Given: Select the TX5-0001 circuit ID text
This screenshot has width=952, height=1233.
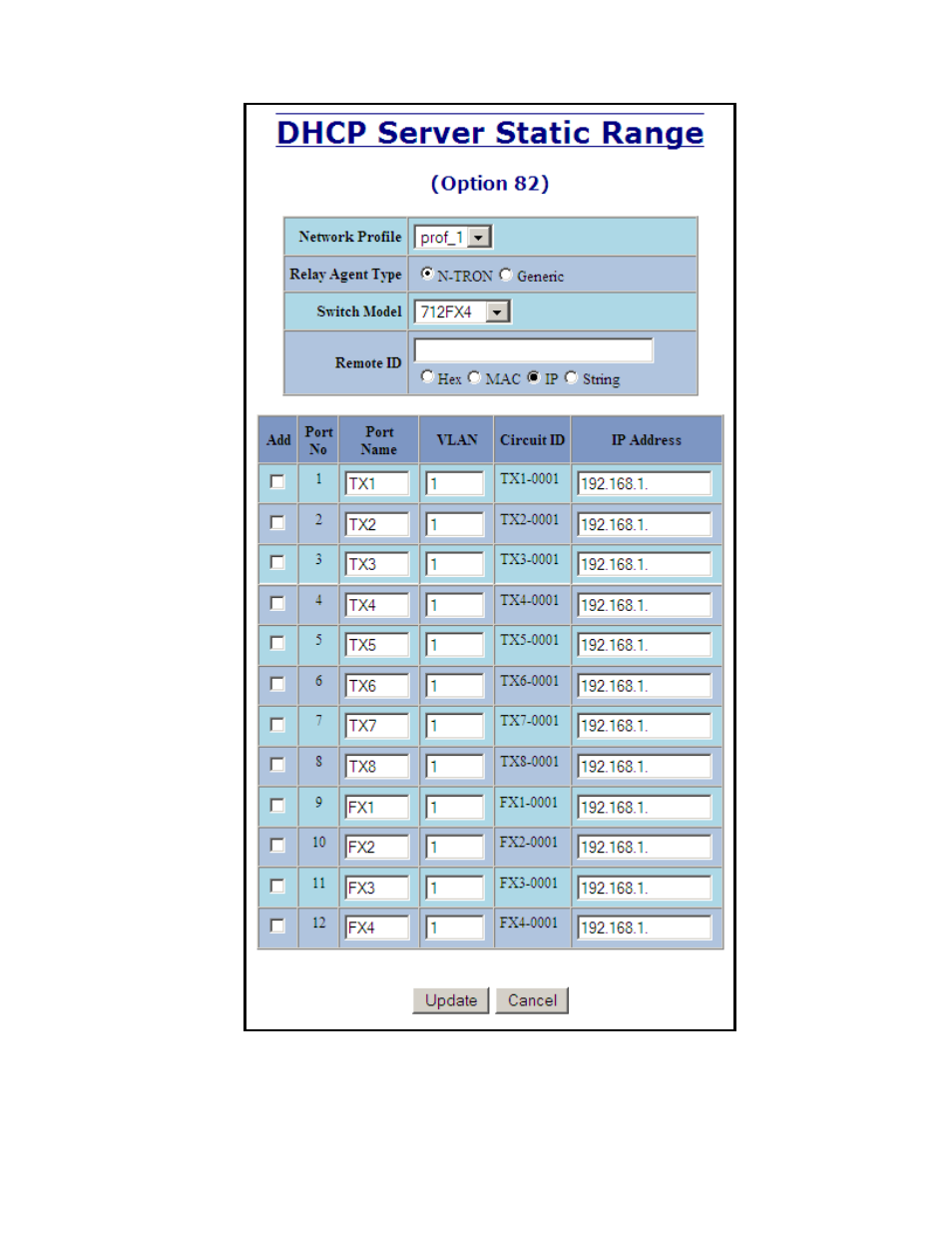Looking at the screenshot, I should click(x=530, y=640).
